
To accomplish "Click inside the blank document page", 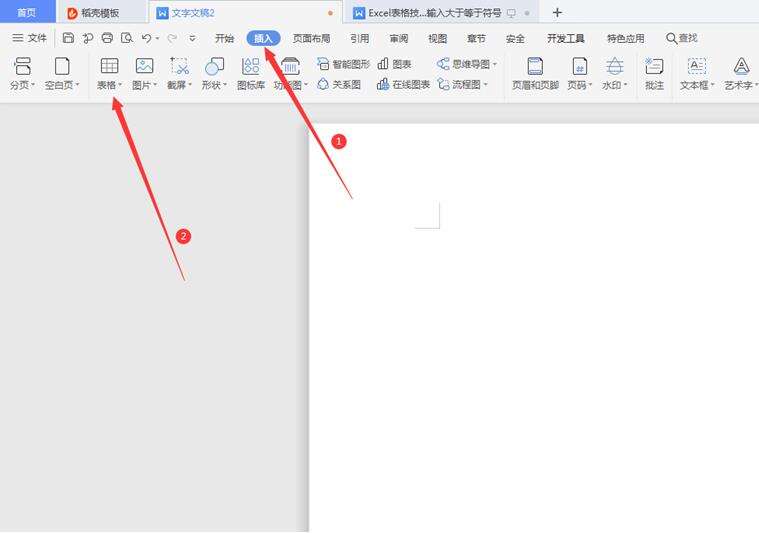I will pos(534,328).
